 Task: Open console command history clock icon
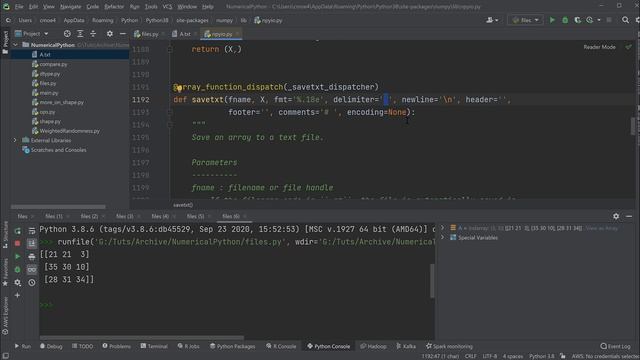pos(32,282)
